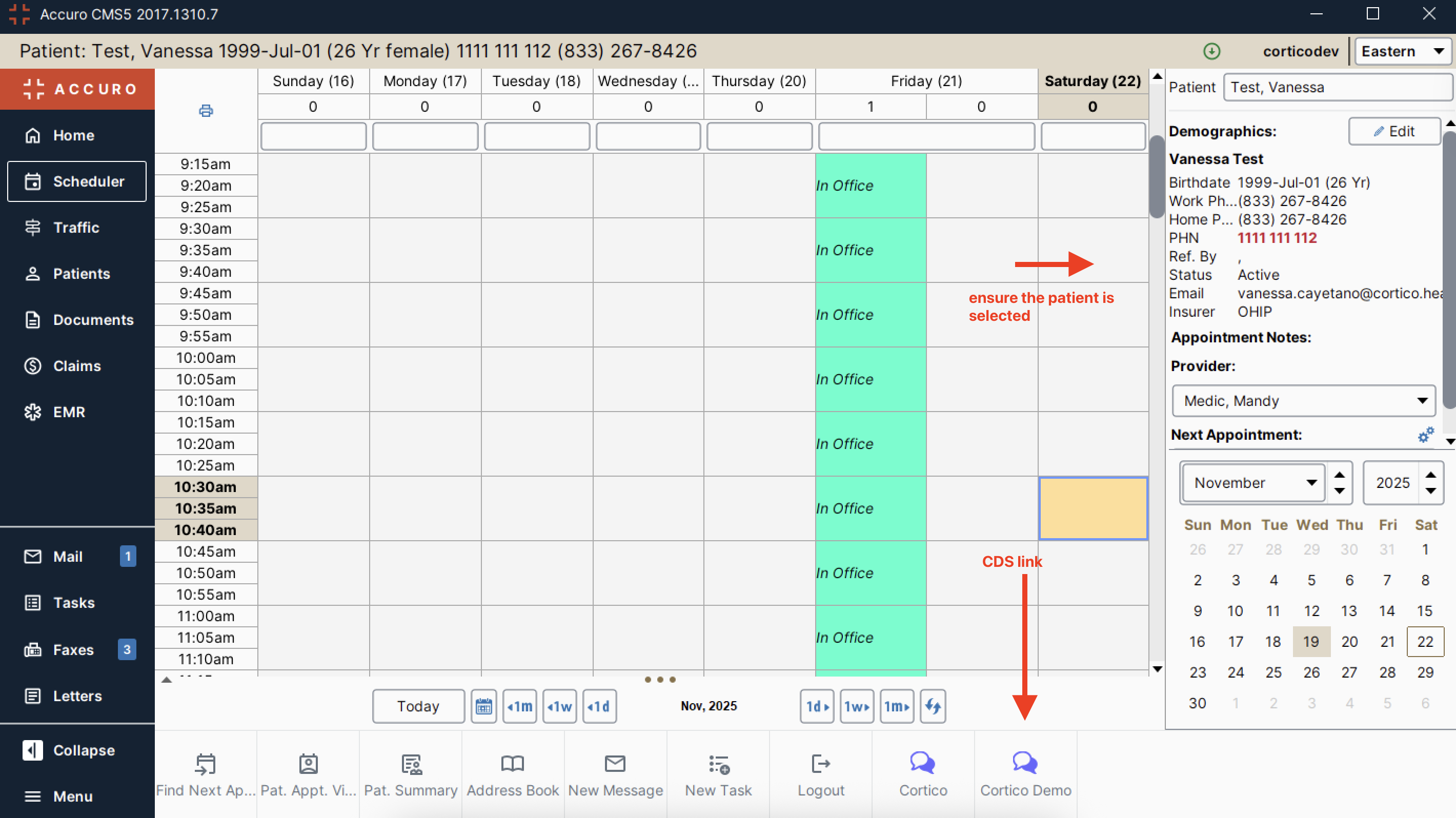The image size is (1456, 818).
Task: Increment the year 2025 using the up stepper
Action: click(x=1430, y=475)
